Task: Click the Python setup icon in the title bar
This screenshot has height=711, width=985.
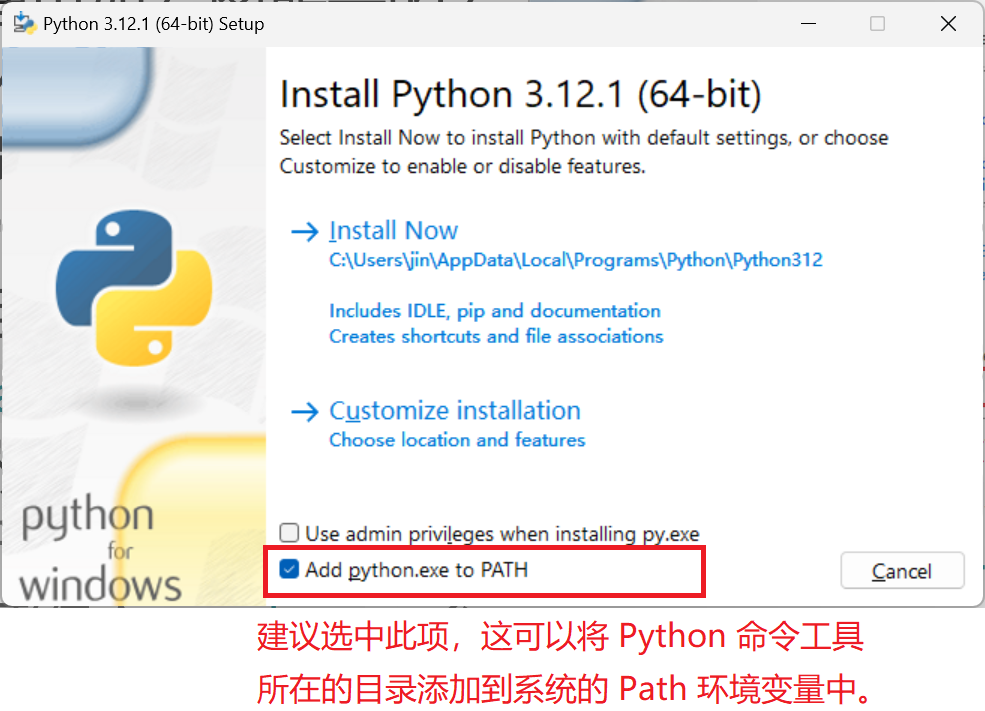Action: pyautogui.click(x=25, y=24)
